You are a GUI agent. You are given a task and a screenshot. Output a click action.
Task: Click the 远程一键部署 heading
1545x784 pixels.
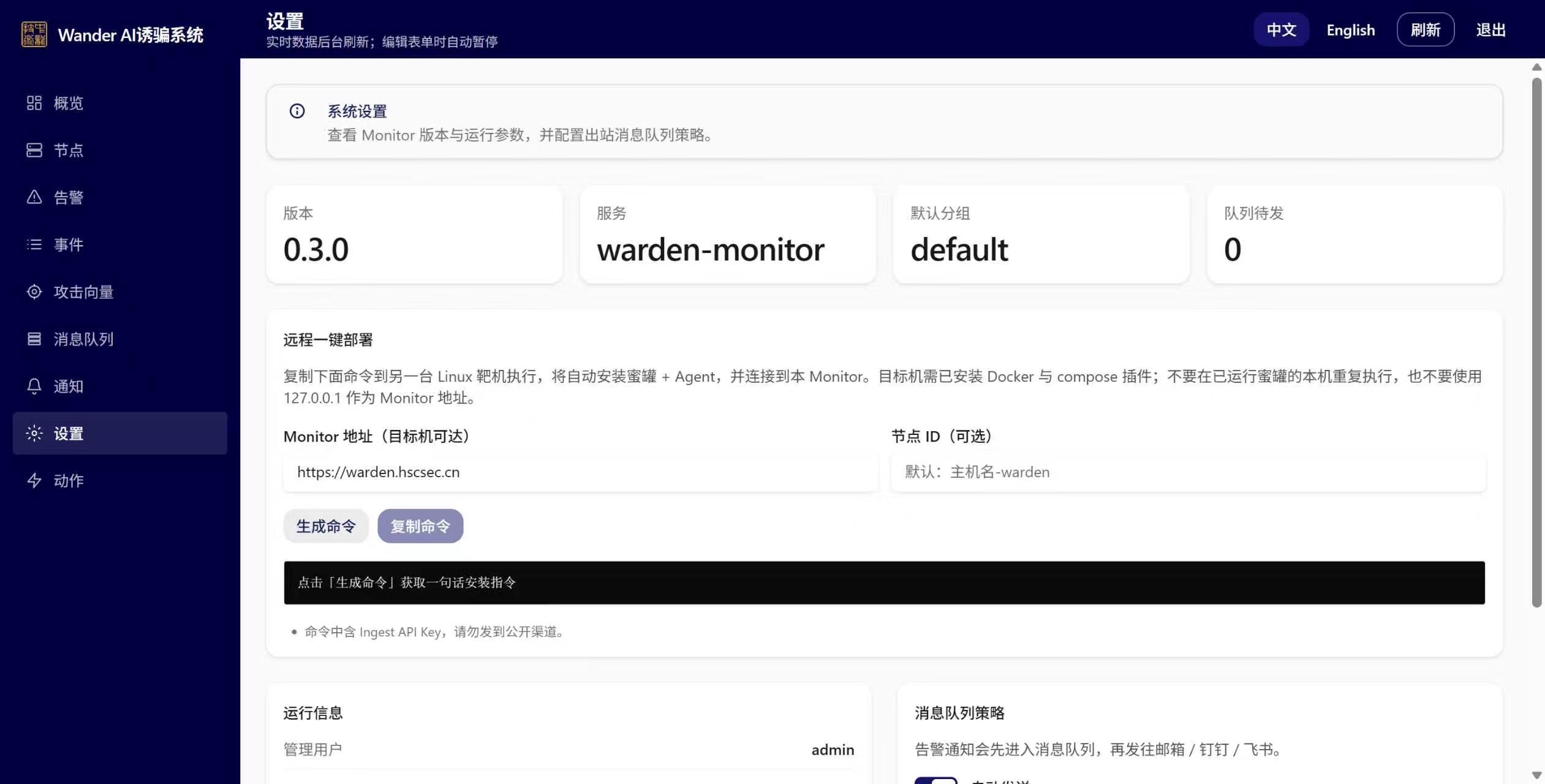328,340
